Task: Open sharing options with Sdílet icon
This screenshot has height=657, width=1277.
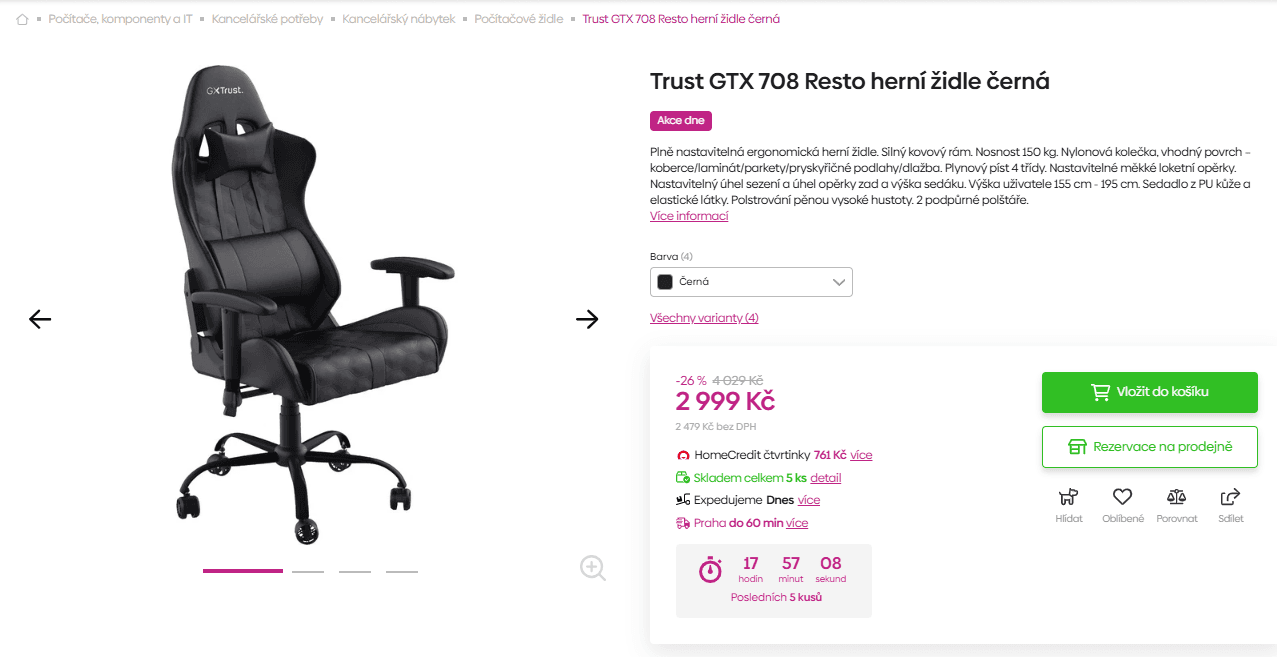Action: [x=1230, y=498]
